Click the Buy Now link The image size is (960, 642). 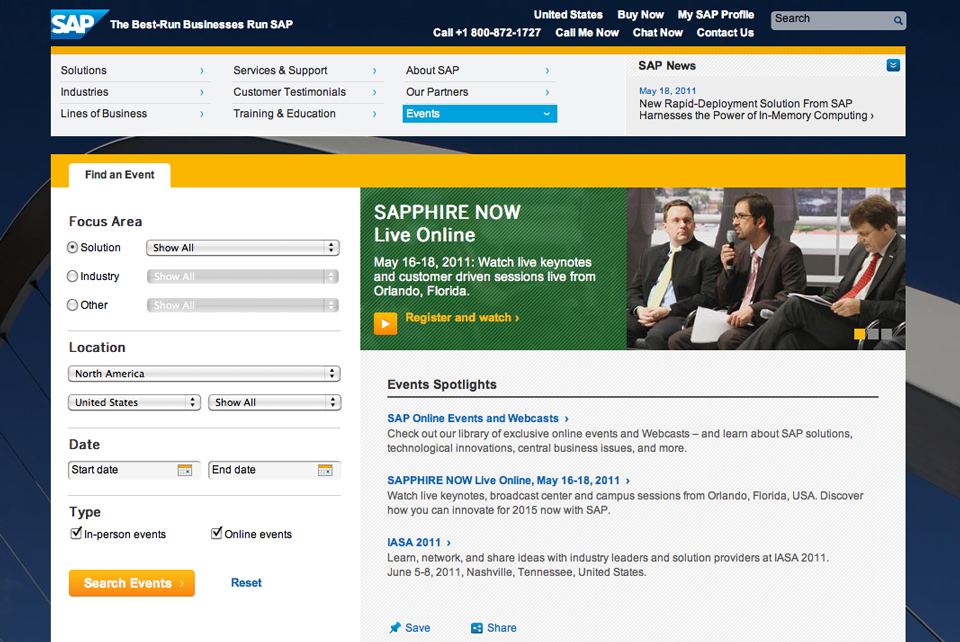(x=640, y=15)
